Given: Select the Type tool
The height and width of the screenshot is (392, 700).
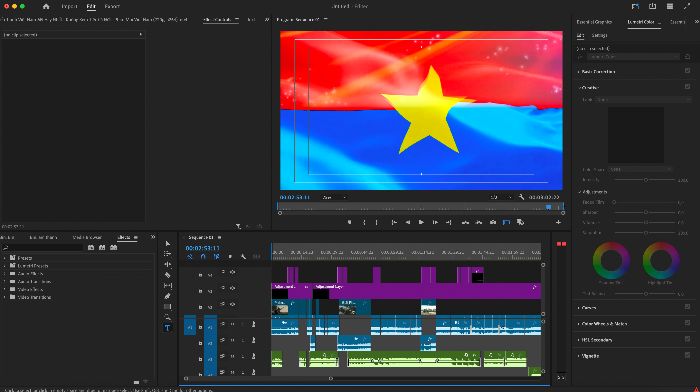Looking at the screenshot, I should tap(167, 328).
